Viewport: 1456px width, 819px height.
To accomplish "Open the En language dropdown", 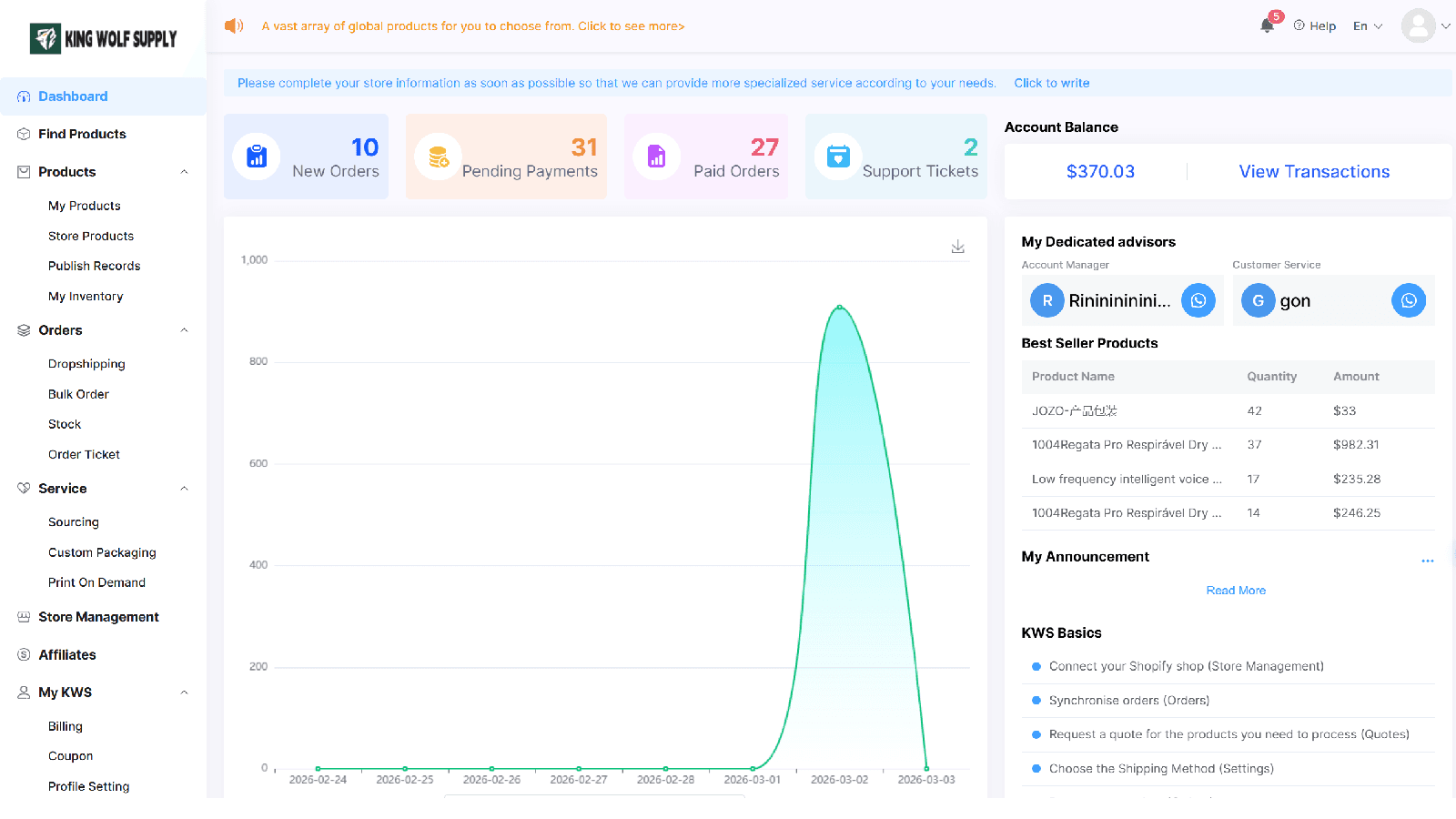I will tap(1367, 25).
